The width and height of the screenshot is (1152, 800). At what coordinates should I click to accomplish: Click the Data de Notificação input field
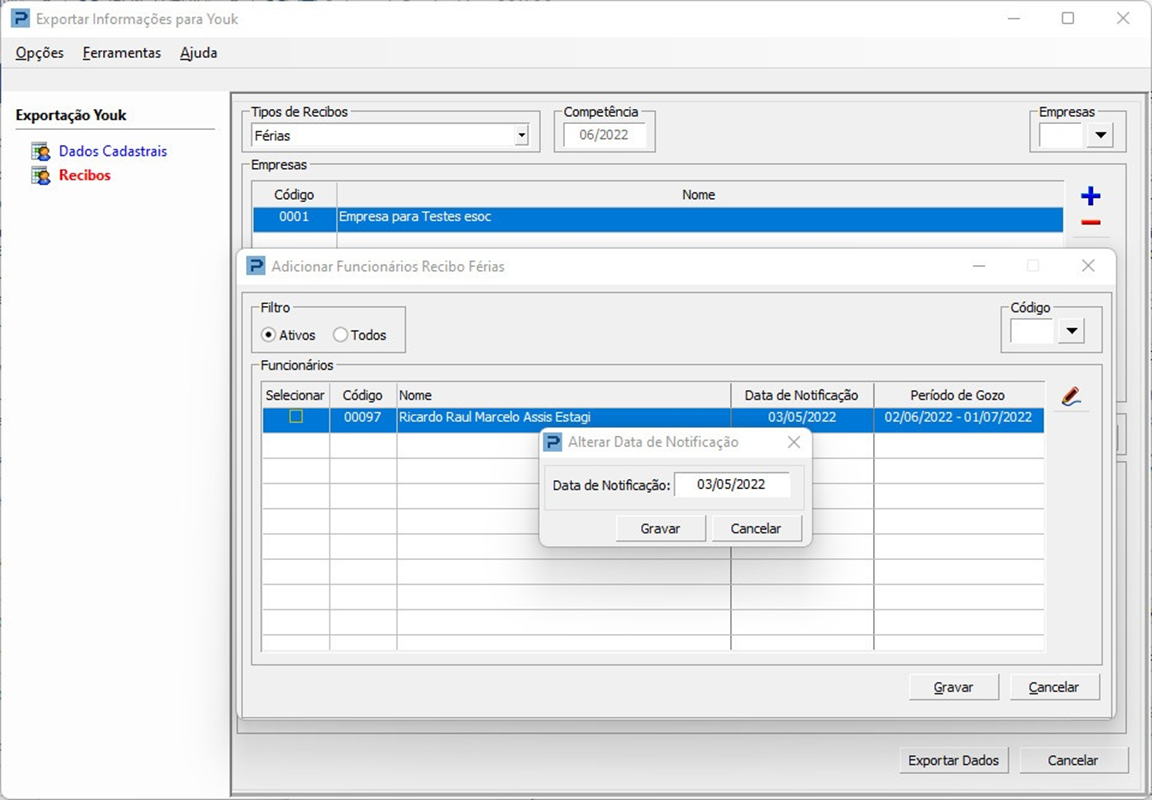click(731, 485)
